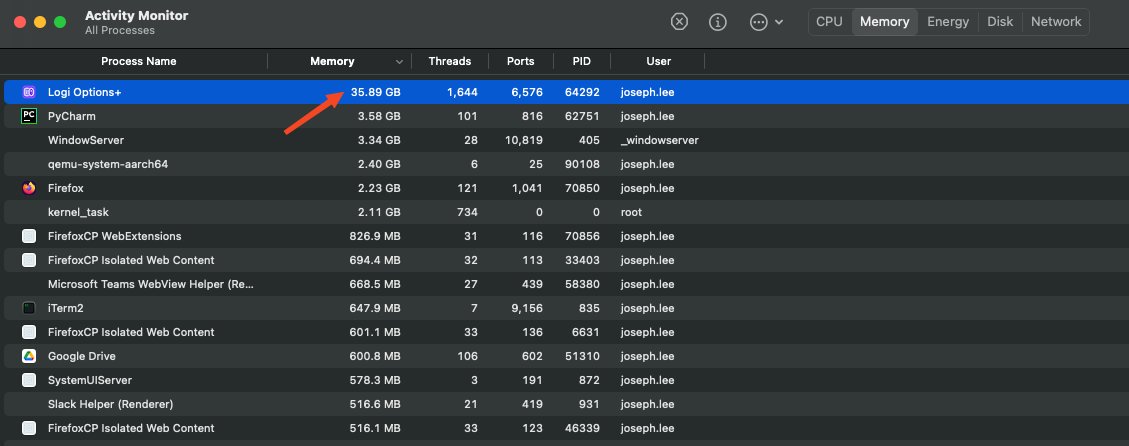Click the Google Drive app icon
The height and width of the screenshot is (446, 1129).
point(29,356)
